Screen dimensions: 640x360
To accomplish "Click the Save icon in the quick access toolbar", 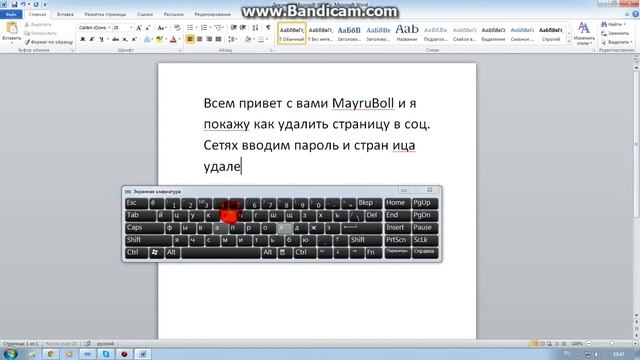I will 14,4.
